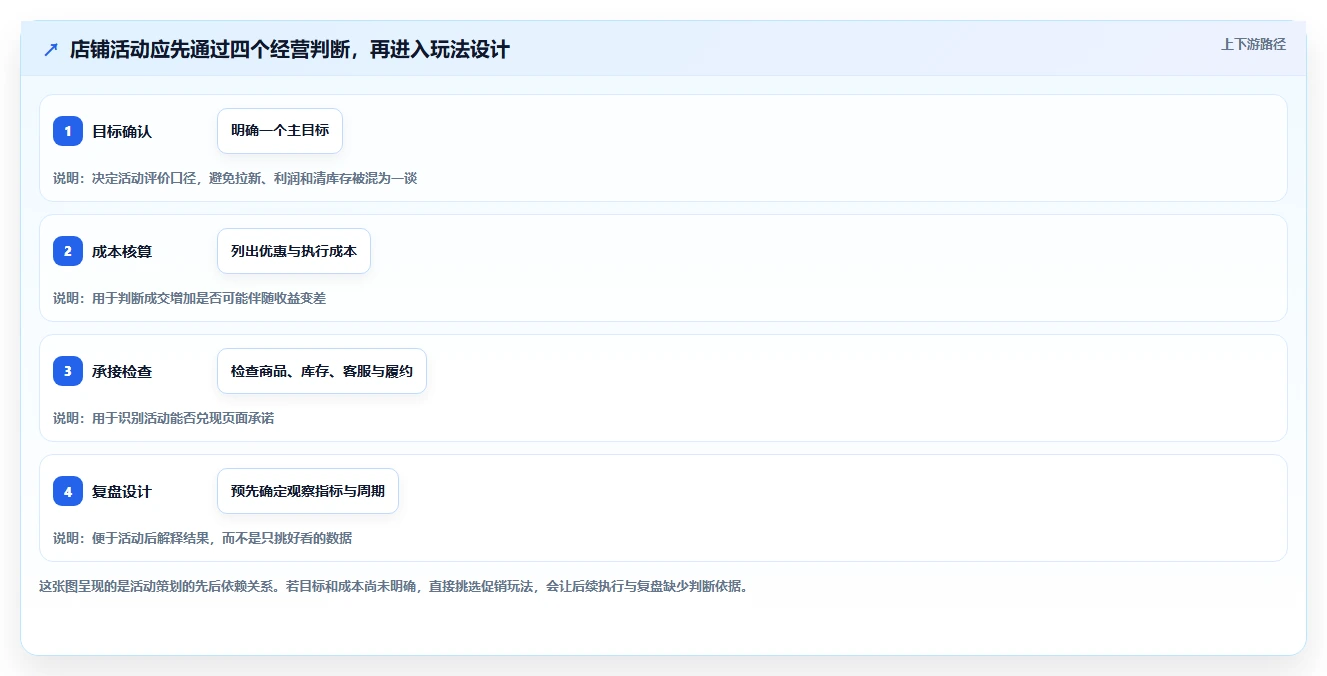Click the 上下游路径 label
This screenshot has width=1327, height=676.
pyautogui.click(x=1253, y=44)
